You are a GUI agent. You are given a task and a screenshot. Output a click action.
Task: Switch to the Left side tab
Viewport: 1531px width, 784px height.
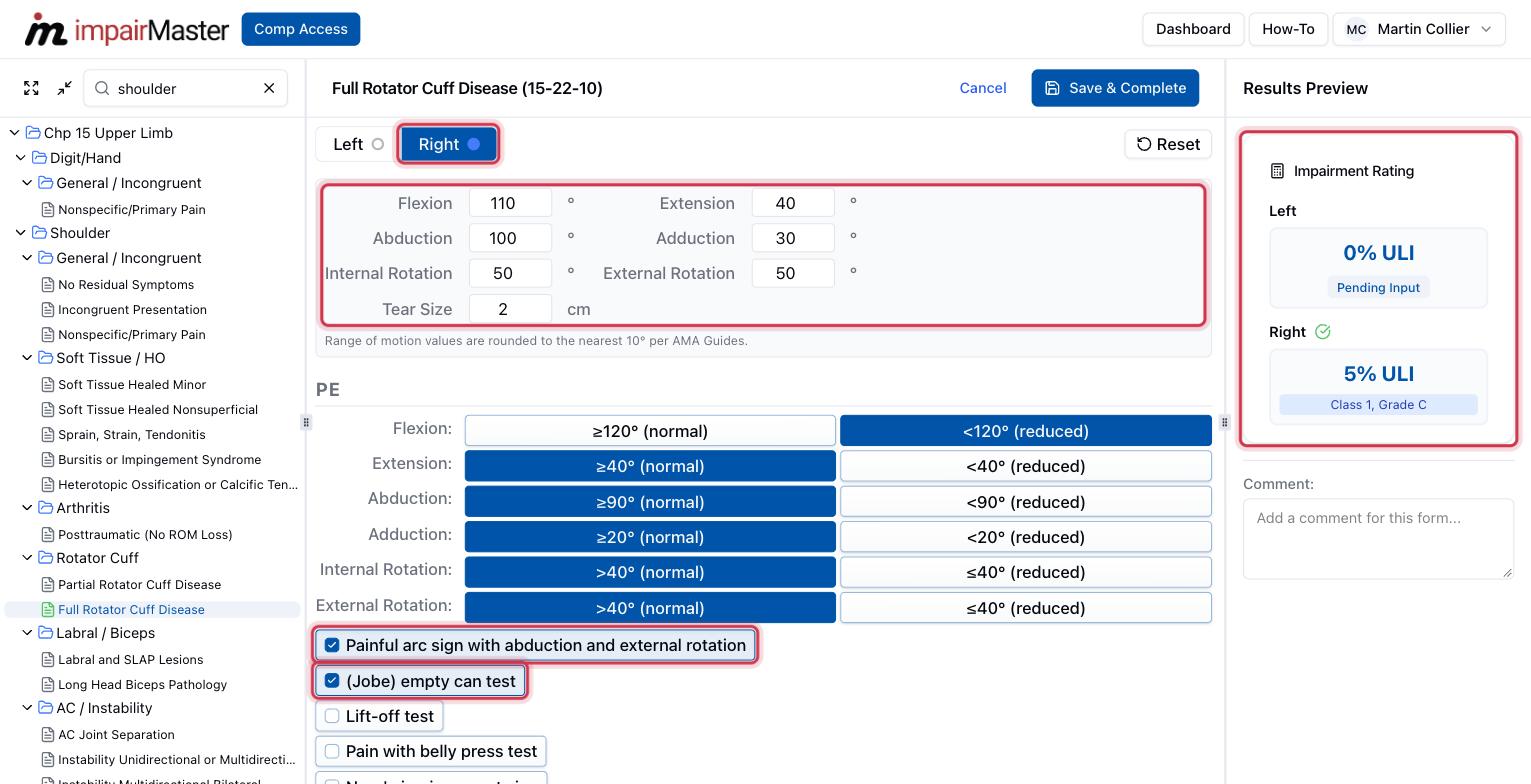point(357,144)
